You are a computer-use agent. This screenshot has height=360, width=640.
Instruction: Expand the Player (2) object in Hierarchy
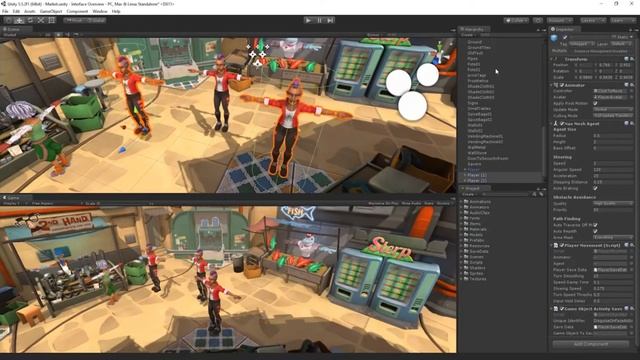click(x=465, y=180)
